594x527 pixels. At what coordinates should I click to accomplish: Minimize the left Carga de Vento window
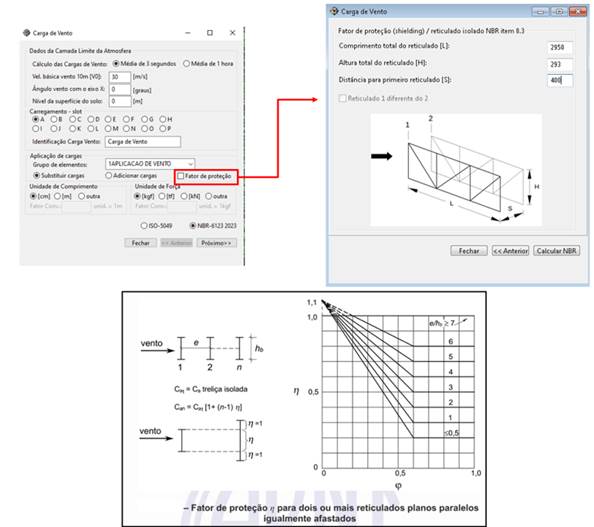tap(188, 33)
